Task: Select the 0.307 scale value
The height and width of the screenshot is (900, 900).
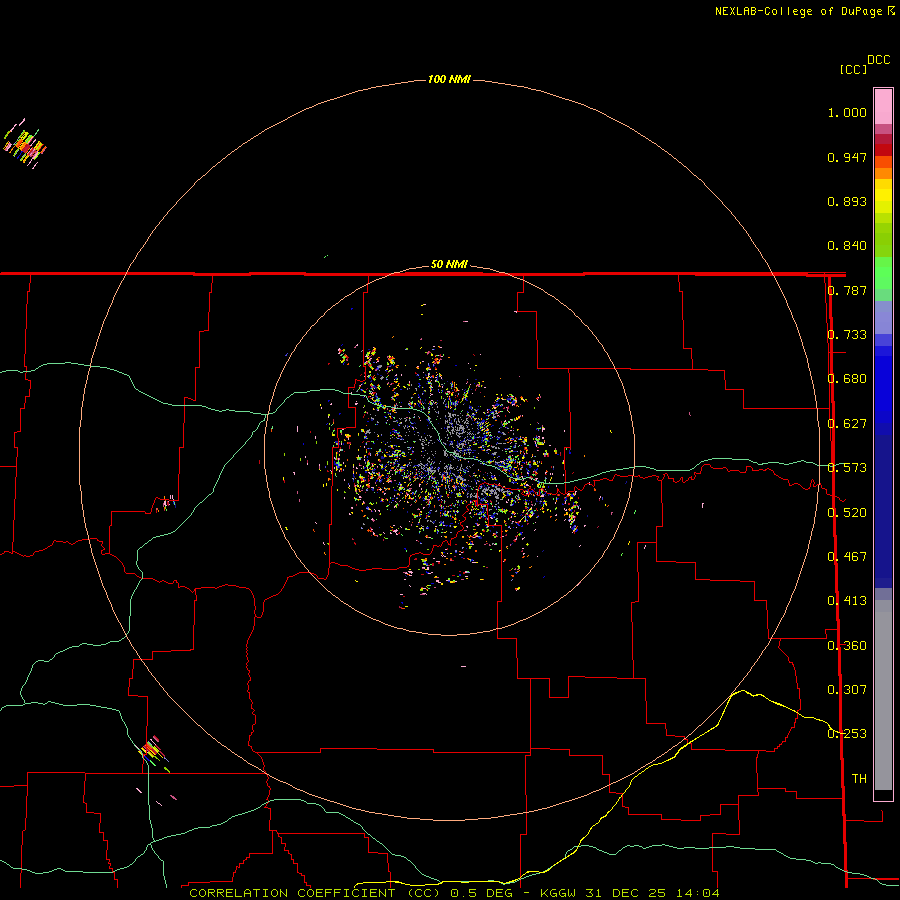Action: 847,690
